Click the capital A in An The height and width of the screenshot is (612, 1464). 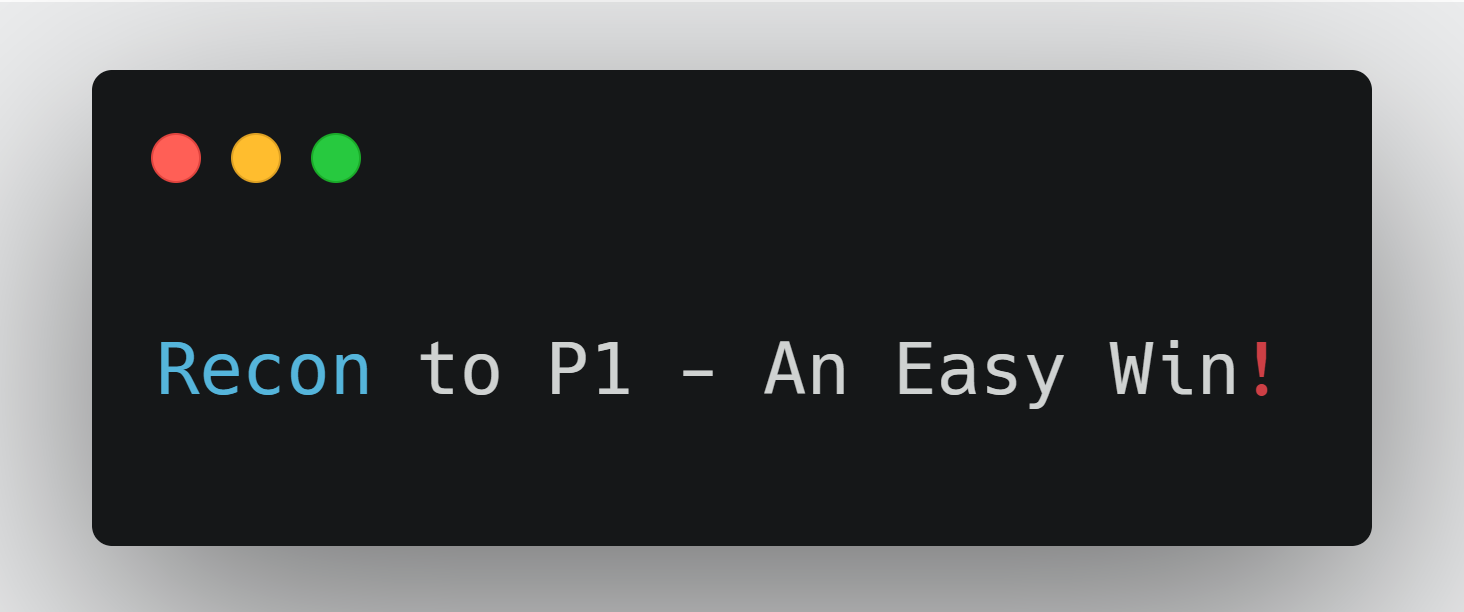pos(783,371)
